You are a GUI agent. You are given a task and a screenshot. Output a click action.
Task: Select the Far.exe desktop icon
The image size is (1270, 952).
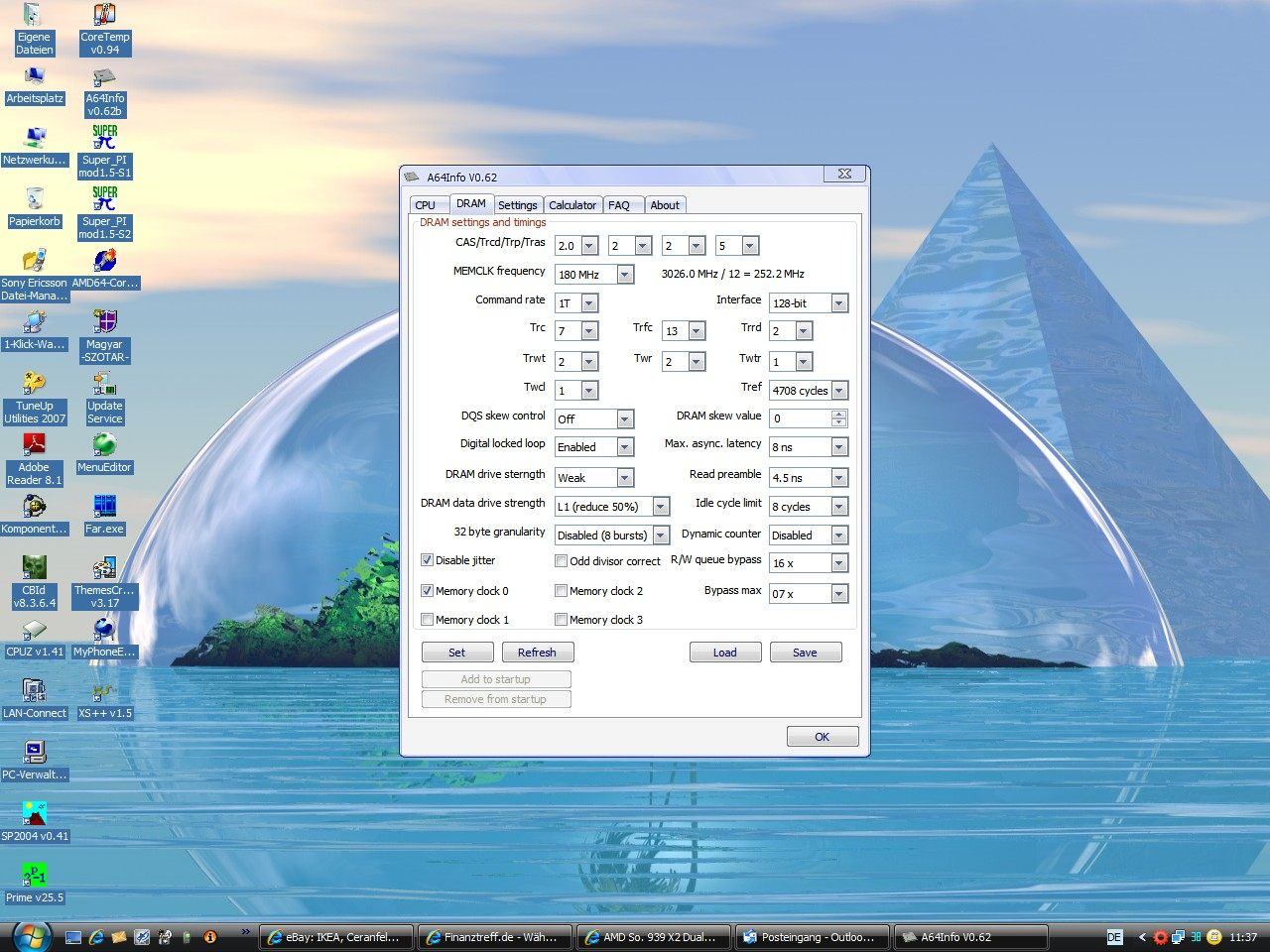[x=105, y=515]
